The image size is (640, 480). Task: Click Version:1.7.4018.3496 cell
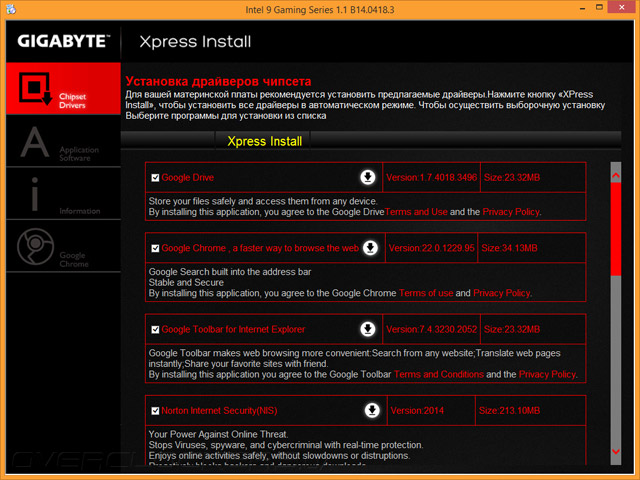pyautogui.click(x=431, y=178)
